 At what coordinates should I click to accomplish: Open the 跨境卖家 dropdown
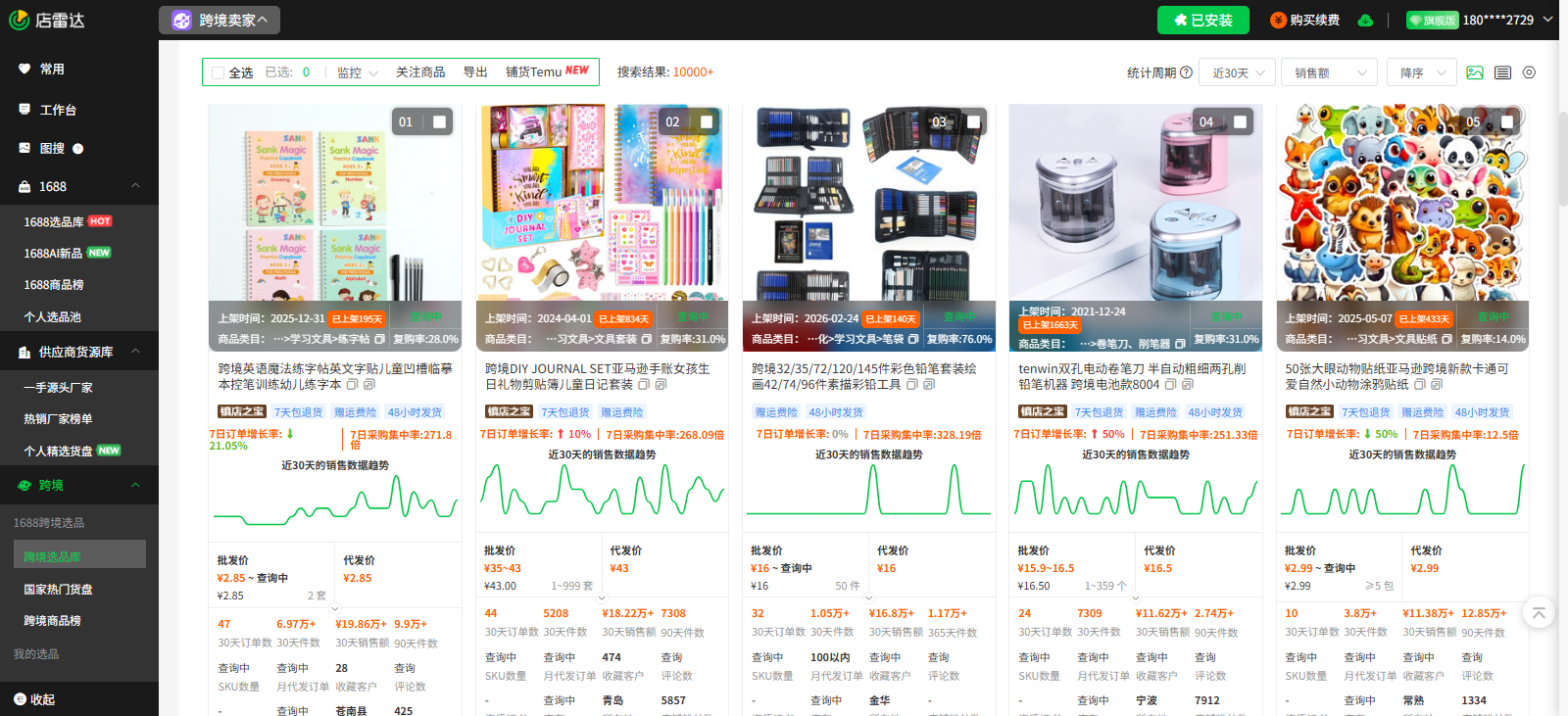[220, 20]
